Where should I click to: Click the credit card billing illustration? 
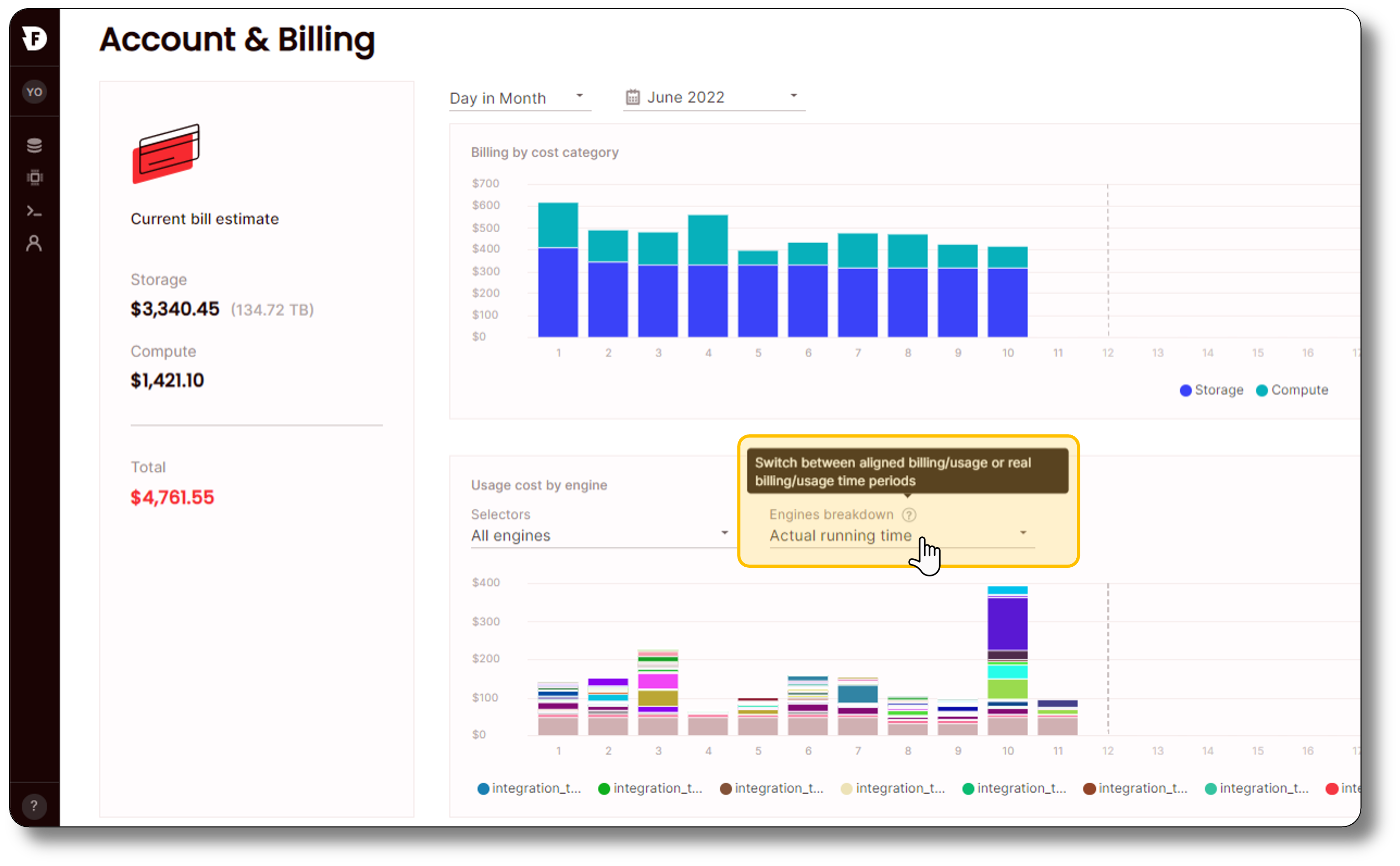pyautogui.click(x=166, y=153)
